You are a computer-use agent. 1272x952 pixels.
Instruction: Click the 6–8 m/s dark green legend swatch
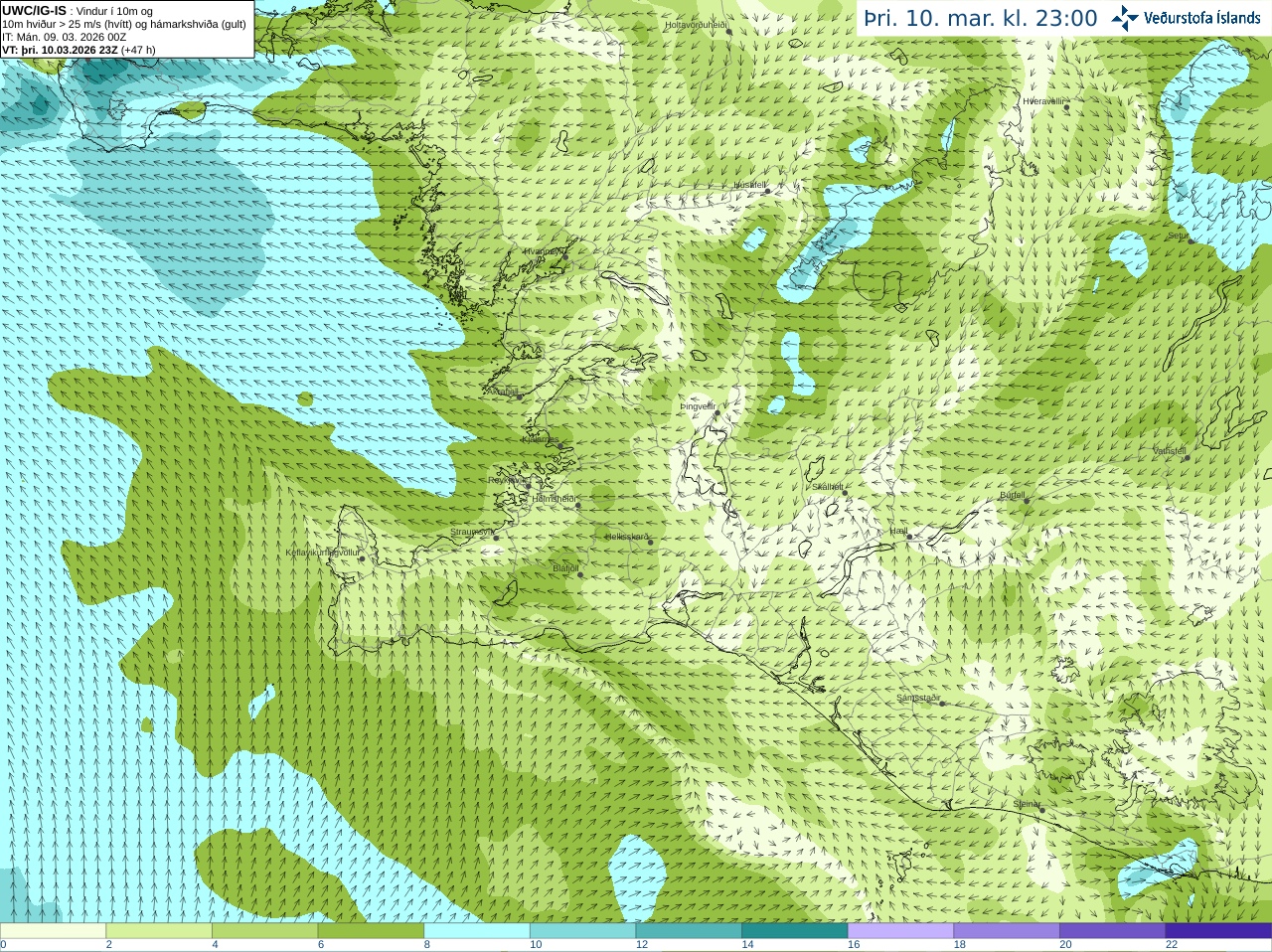[x=371, y=931]
